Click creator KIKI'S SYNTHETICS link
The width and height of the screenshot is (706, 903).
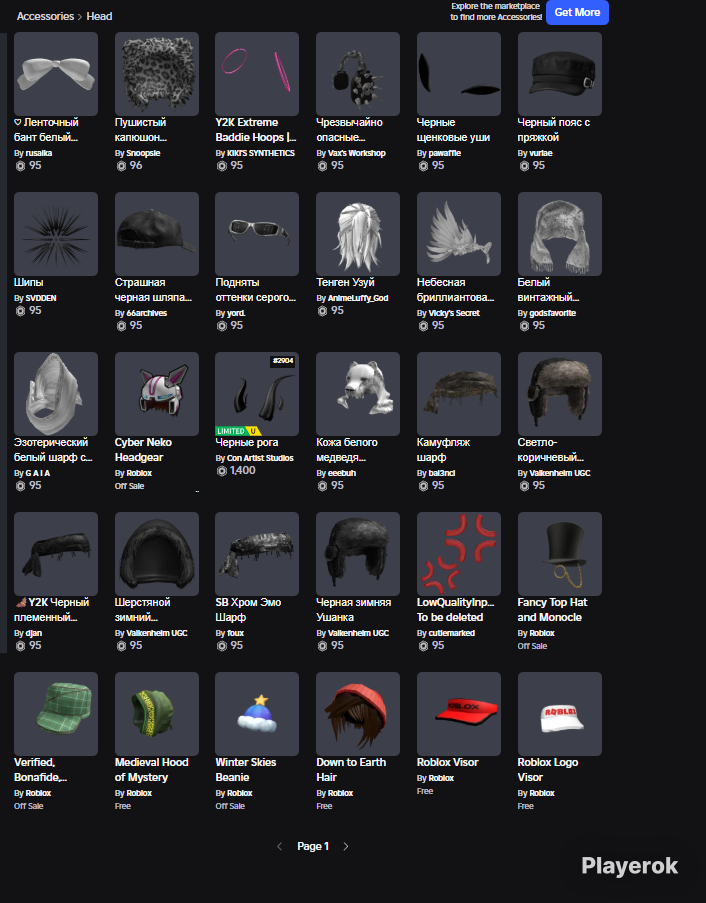click(260, 153)
